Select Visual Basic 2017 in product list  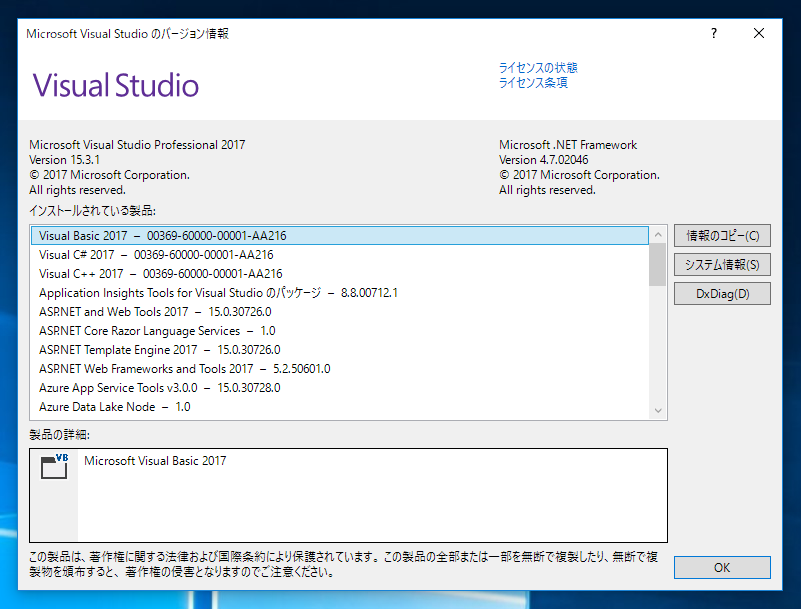[x=340, y=236]
